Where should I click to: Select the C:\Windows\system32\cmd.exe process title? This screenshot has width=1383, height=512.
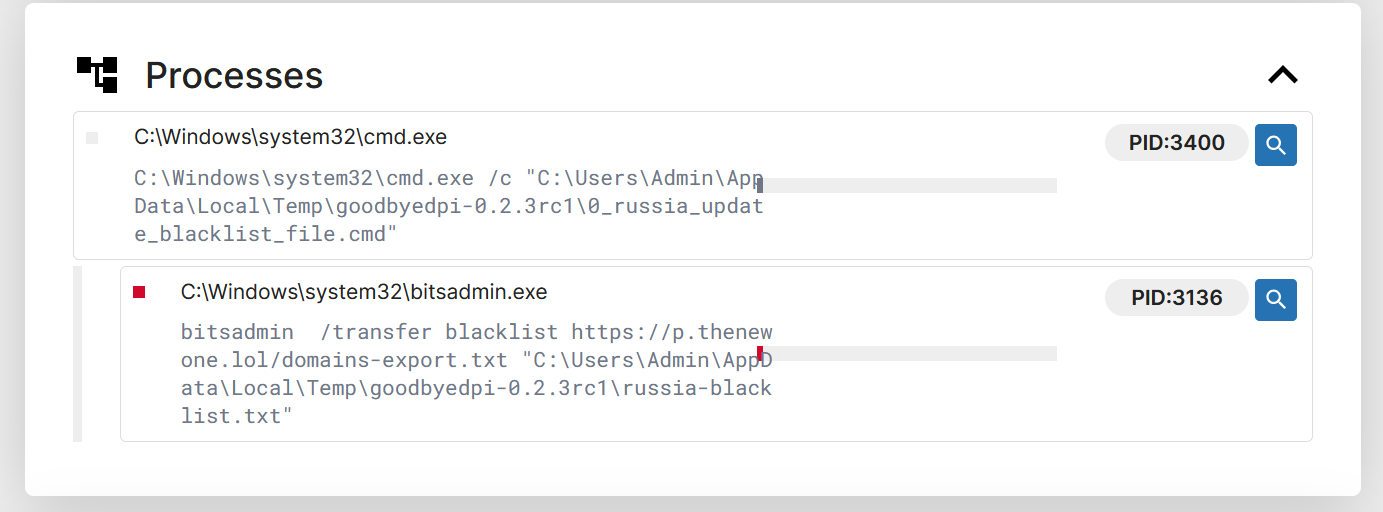290,137
